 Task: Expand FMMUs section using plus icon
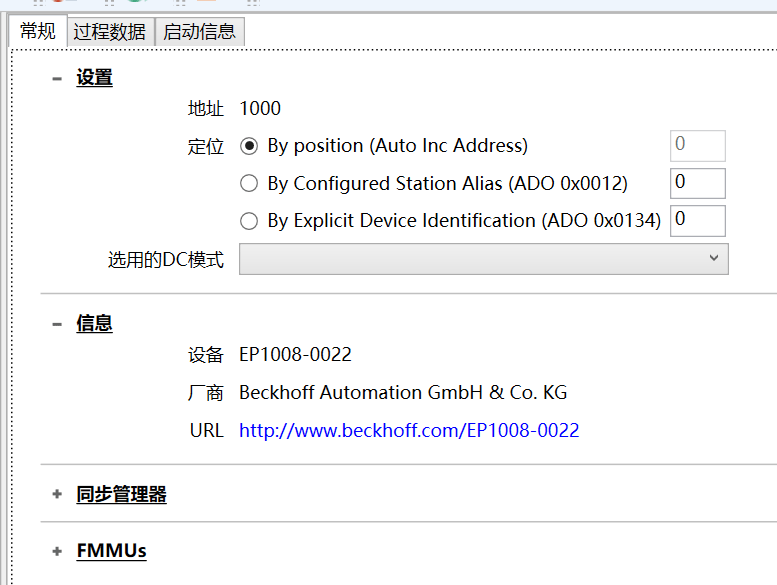(x=57, y=551)
